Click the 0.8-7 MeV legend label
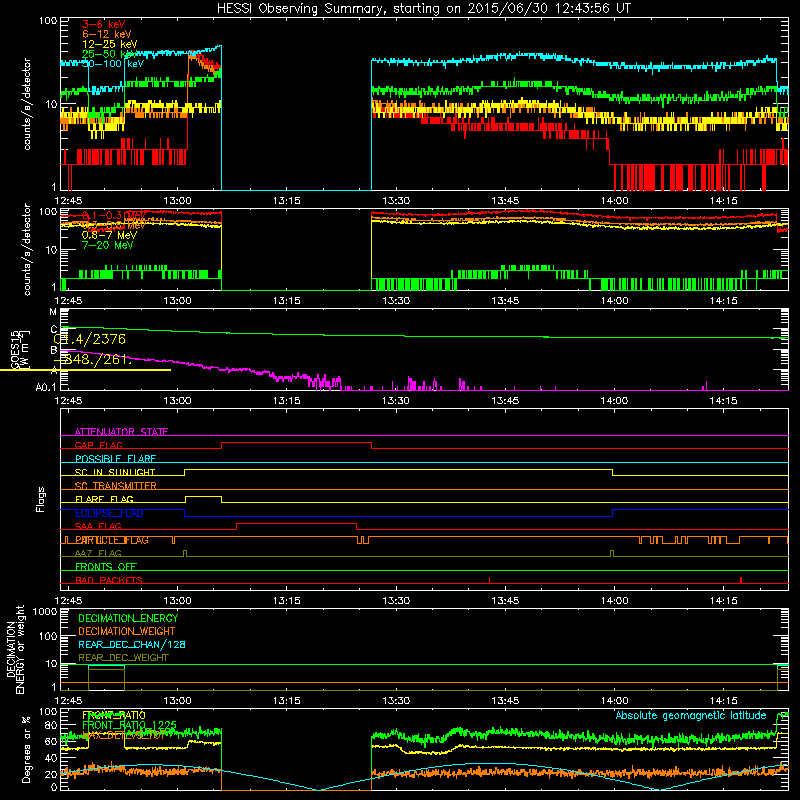Image resolution: width=800 pixels, height=800 pixels. coord(109,235)
